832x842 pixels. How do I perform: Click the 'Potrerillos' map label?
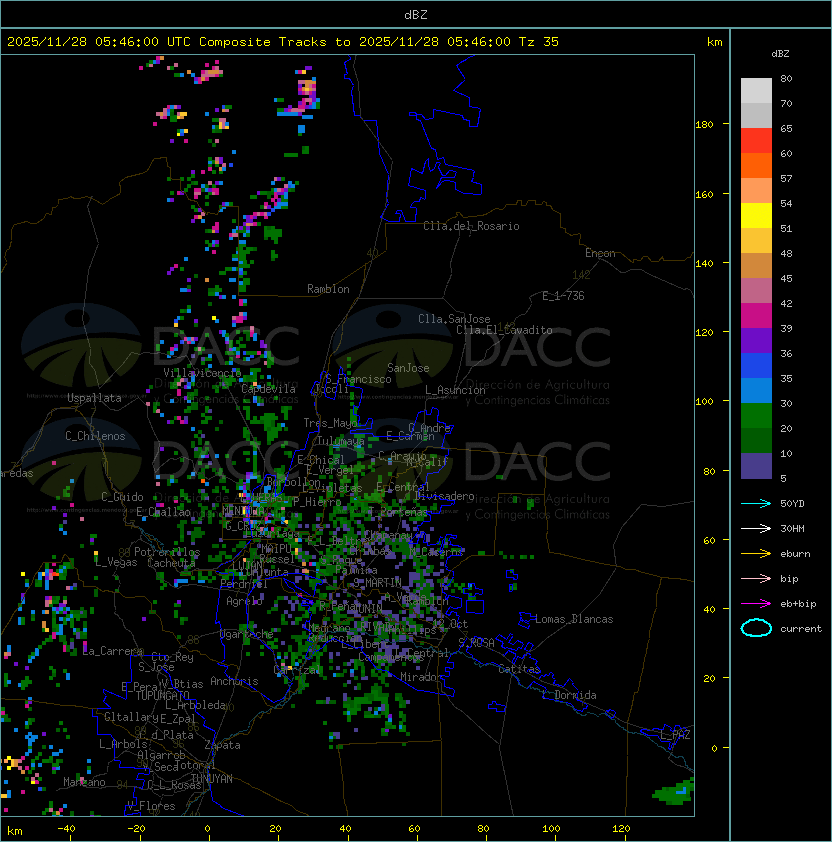pos(167,552)
